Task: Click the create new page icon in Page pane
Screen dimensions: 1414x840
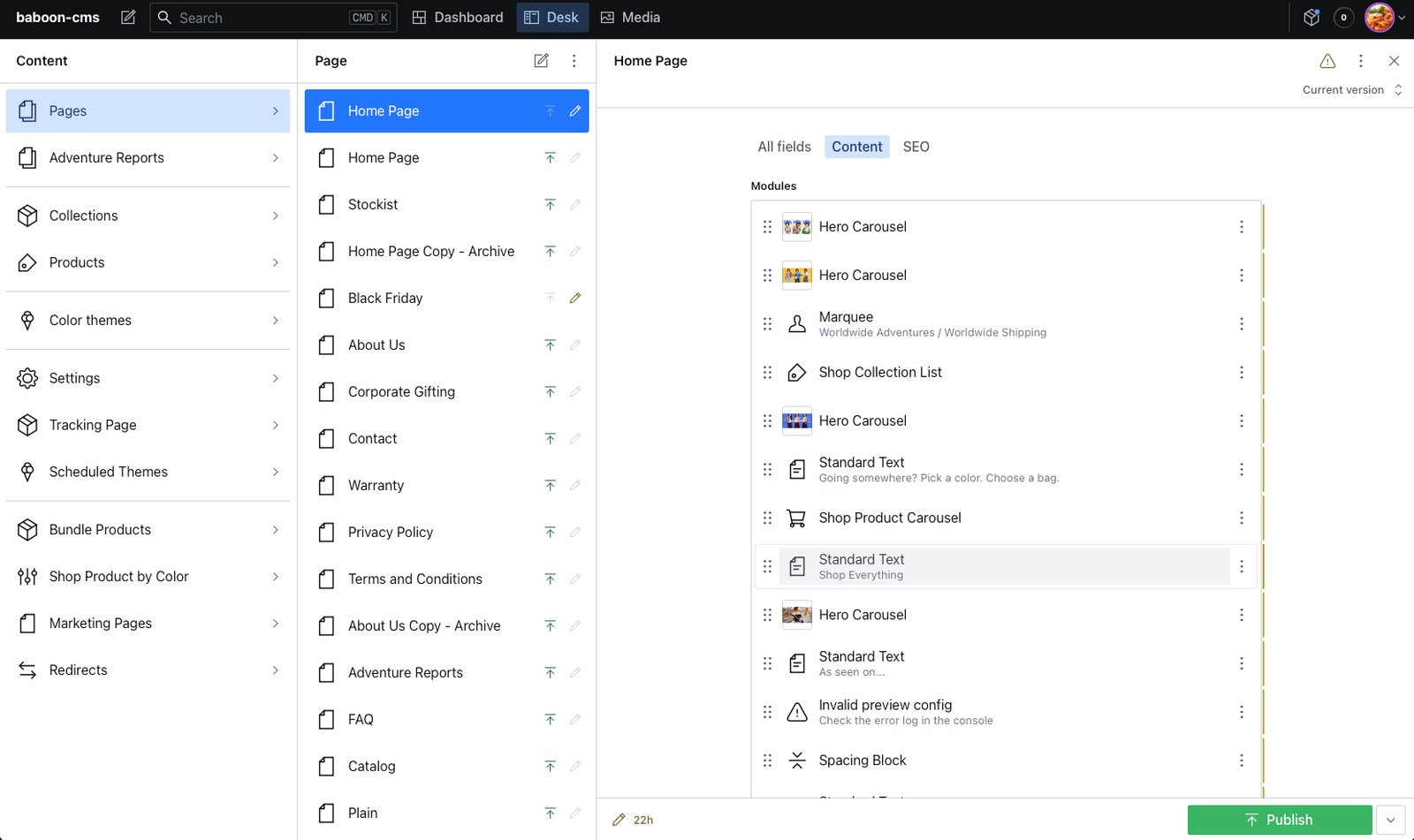Action: tap(541, 61)
